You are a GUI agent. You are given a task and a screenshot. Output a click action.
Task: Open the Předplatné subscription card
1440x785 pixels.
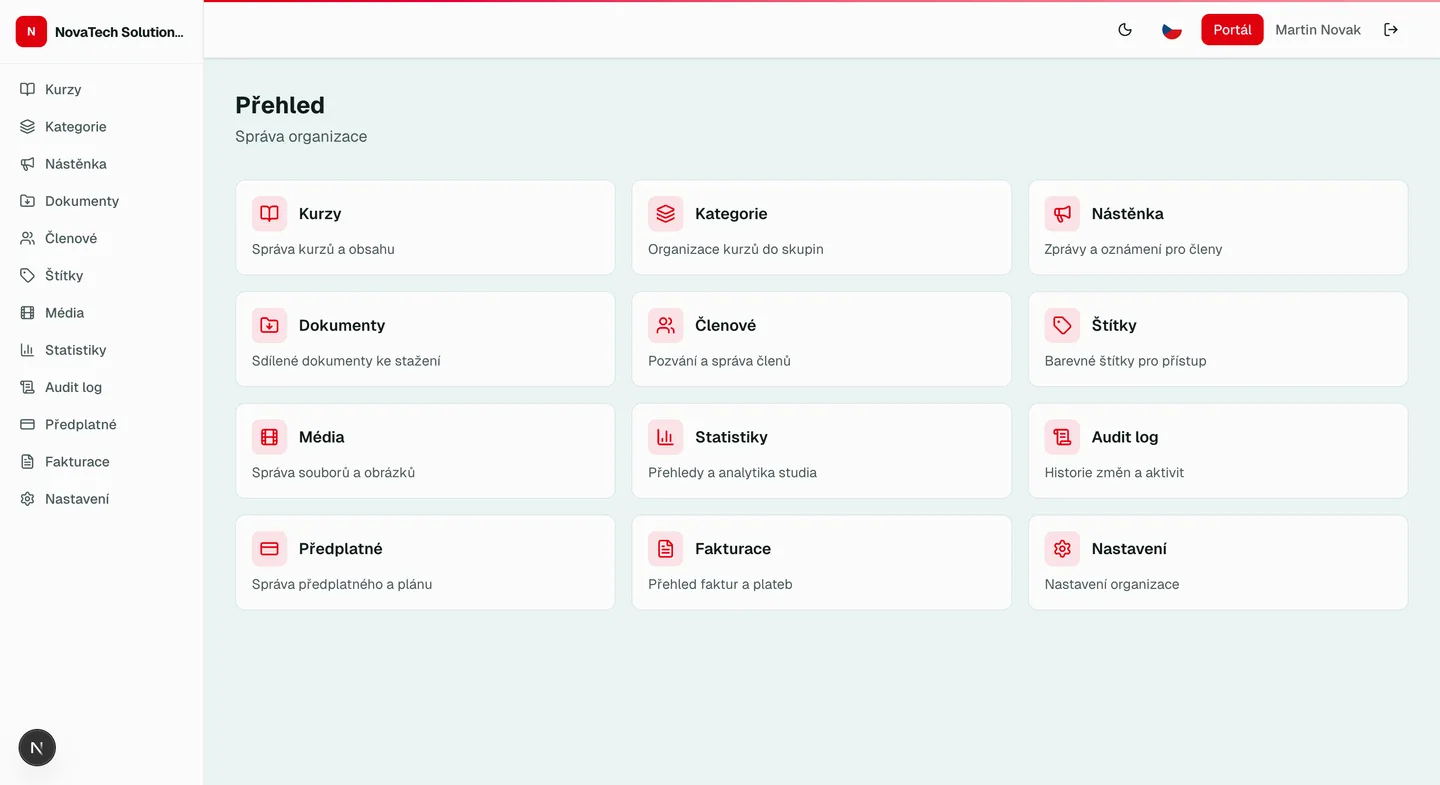[x=424, y=562]
